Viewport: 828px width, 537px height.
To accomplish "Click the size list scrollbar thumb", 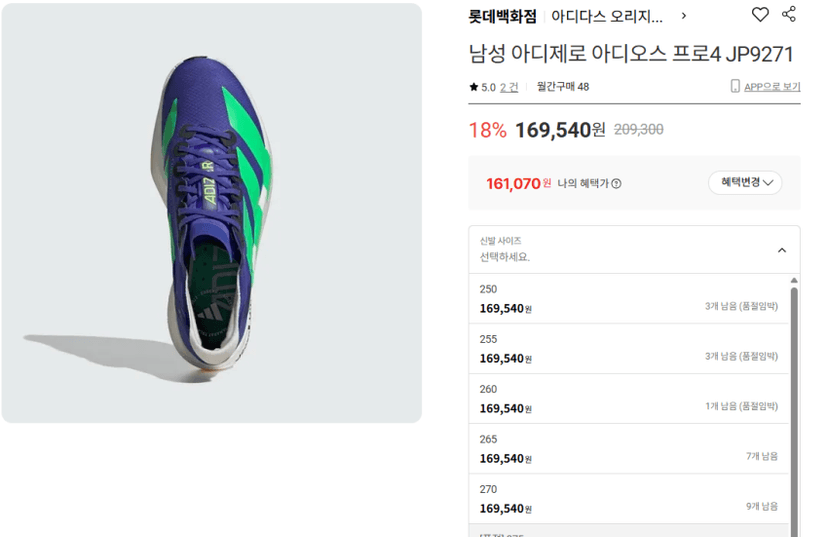I will click(x=794, y=412).
